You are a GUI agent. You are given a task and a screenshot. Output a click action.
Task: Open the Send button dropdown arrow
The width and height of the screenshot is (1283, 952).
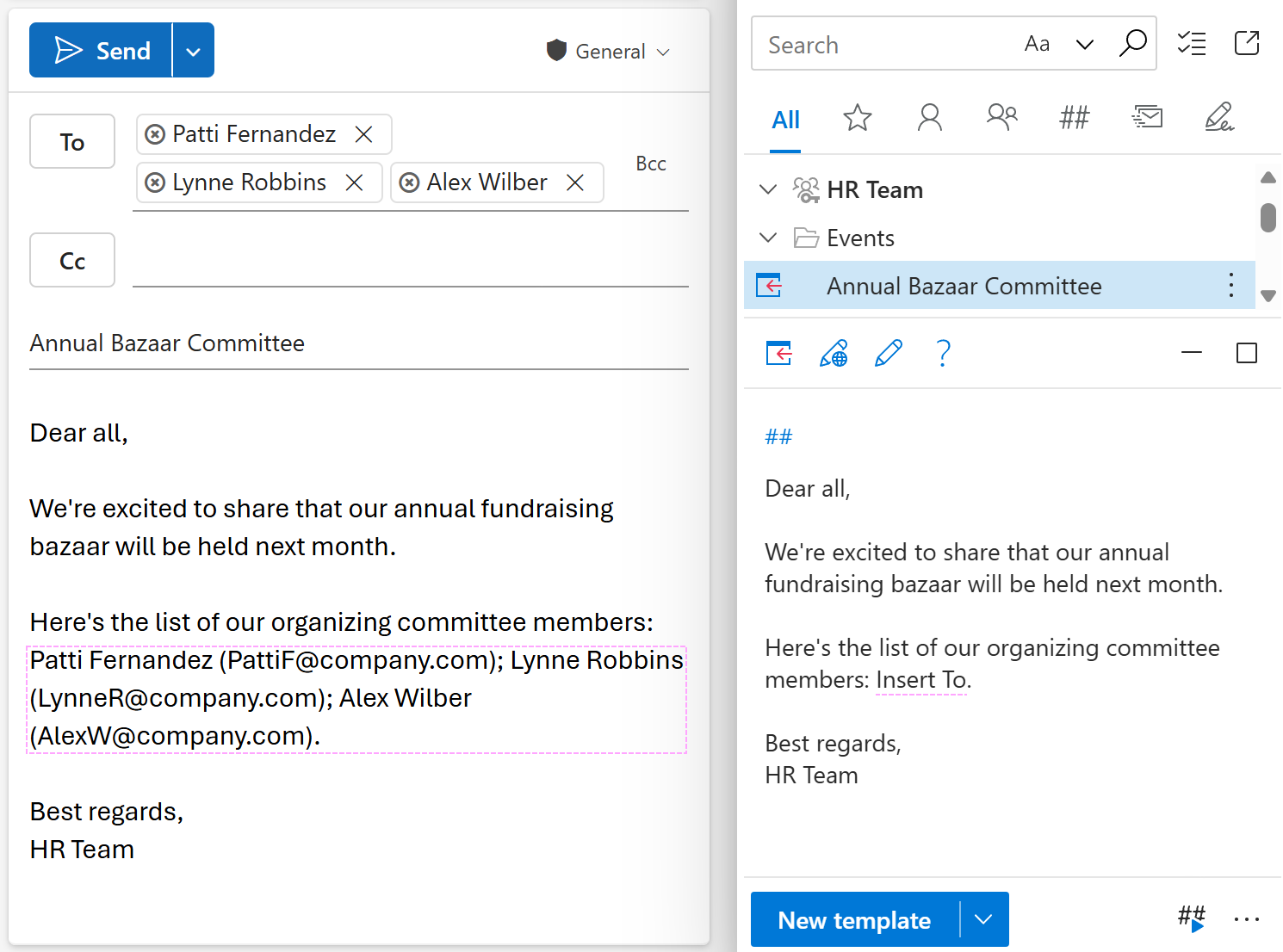pos(193,49)
